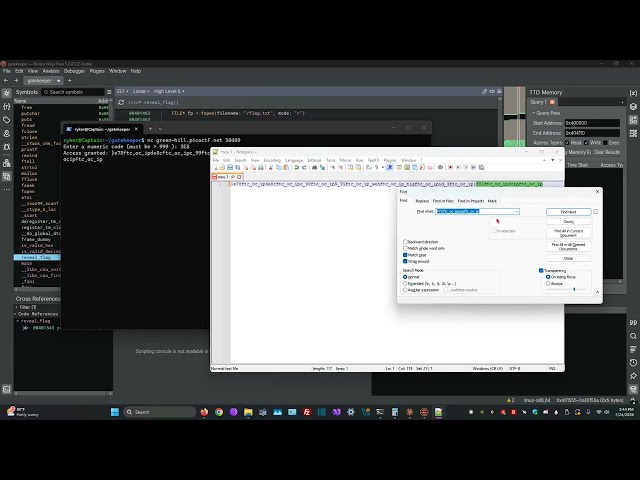Click Save icon in Notepad++ toolbar
The image size is (640, 480).
[230, 167]
